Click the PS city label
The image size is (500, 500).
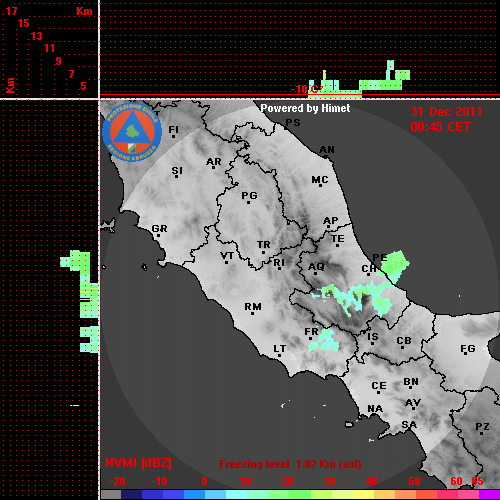click(x=293, y=123)
